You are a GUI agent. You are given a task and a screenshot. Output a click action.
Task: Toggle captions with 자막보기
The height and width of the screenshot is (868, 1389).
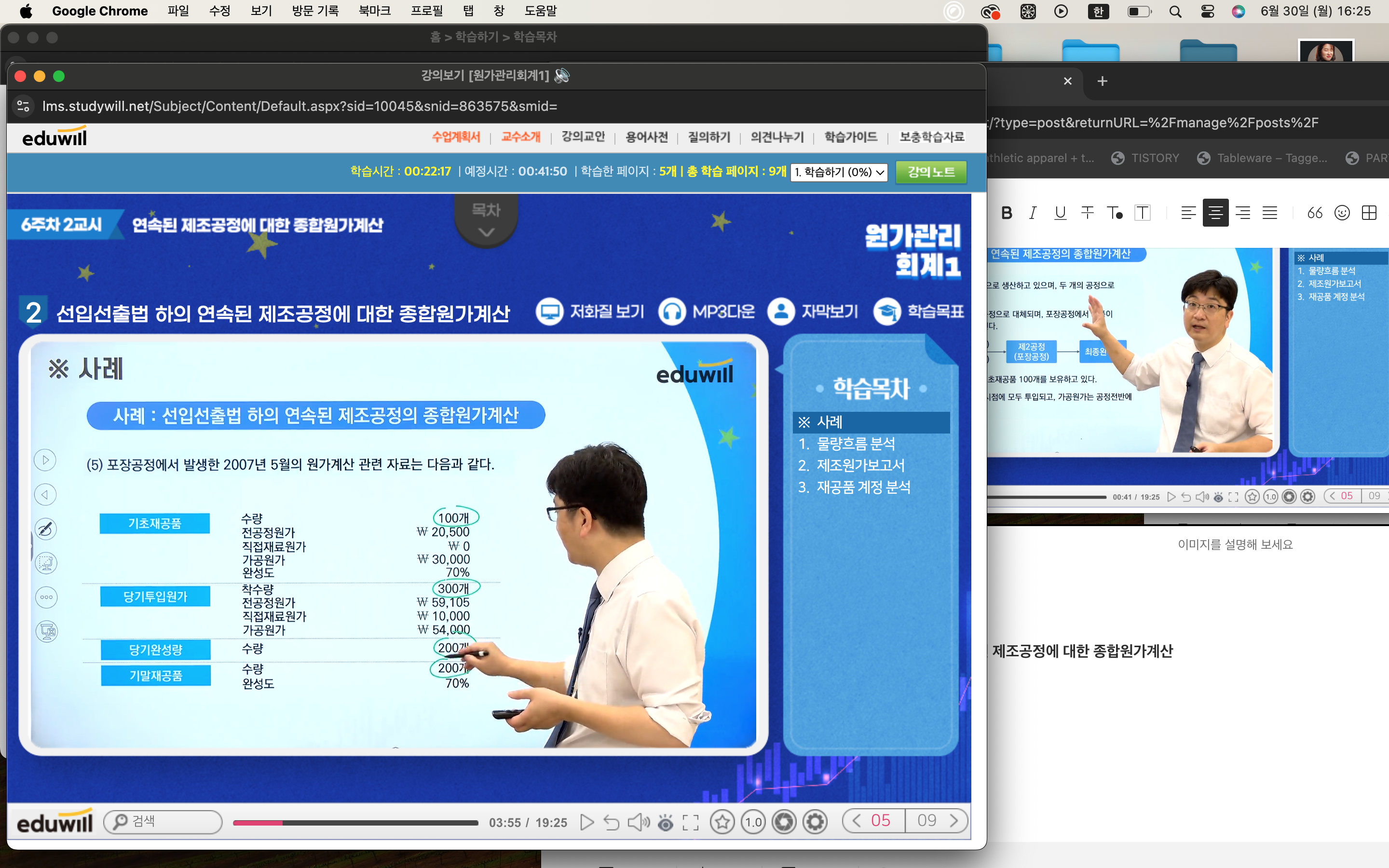pos(781,312)
